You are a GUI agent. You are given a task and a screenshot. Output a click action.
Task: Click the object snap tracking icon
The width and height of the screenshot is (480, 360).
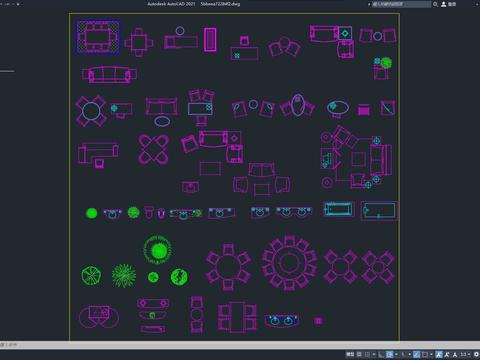point(416,354)
